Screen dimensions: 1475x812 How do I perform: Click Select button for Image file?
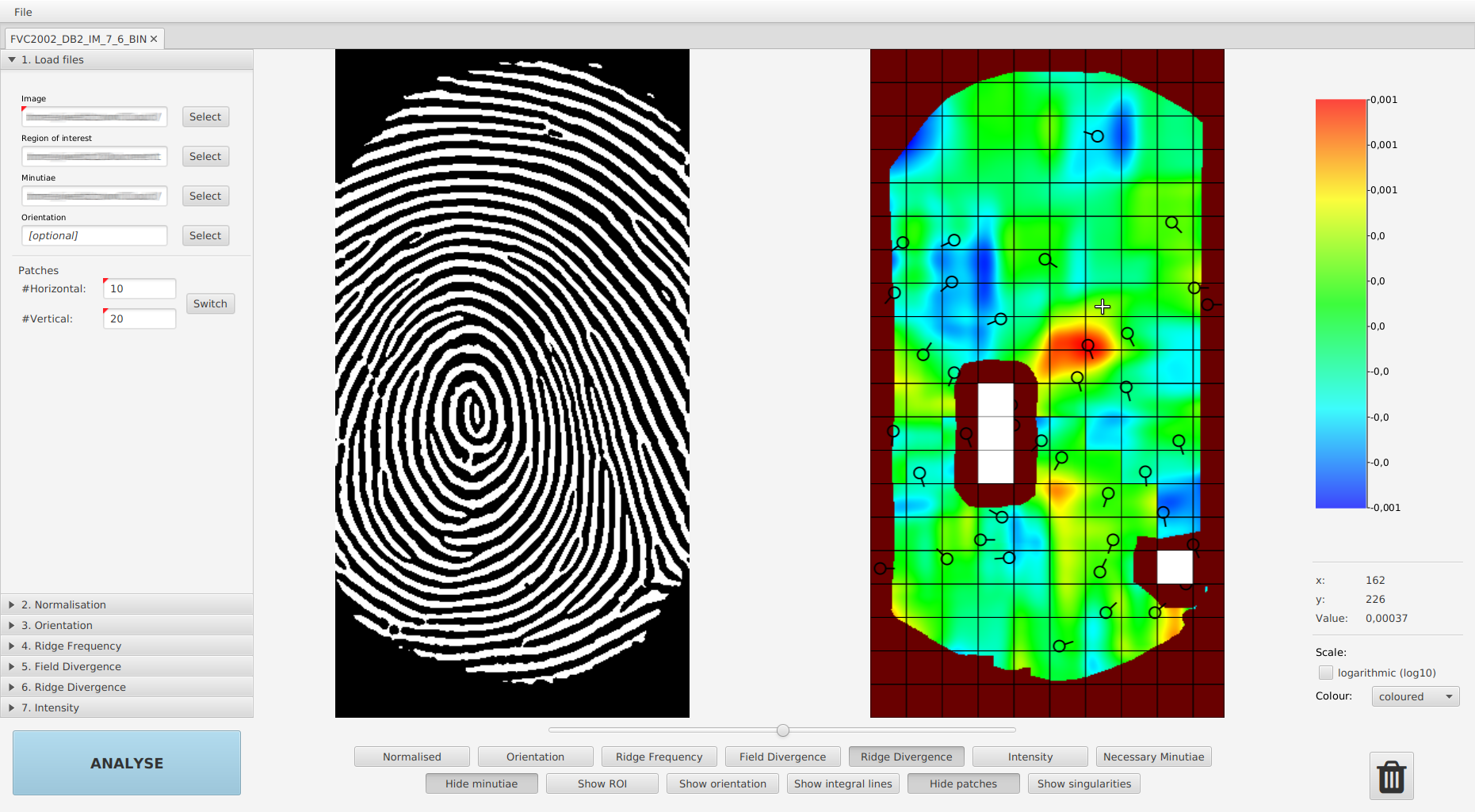click(x=205, y=116)
